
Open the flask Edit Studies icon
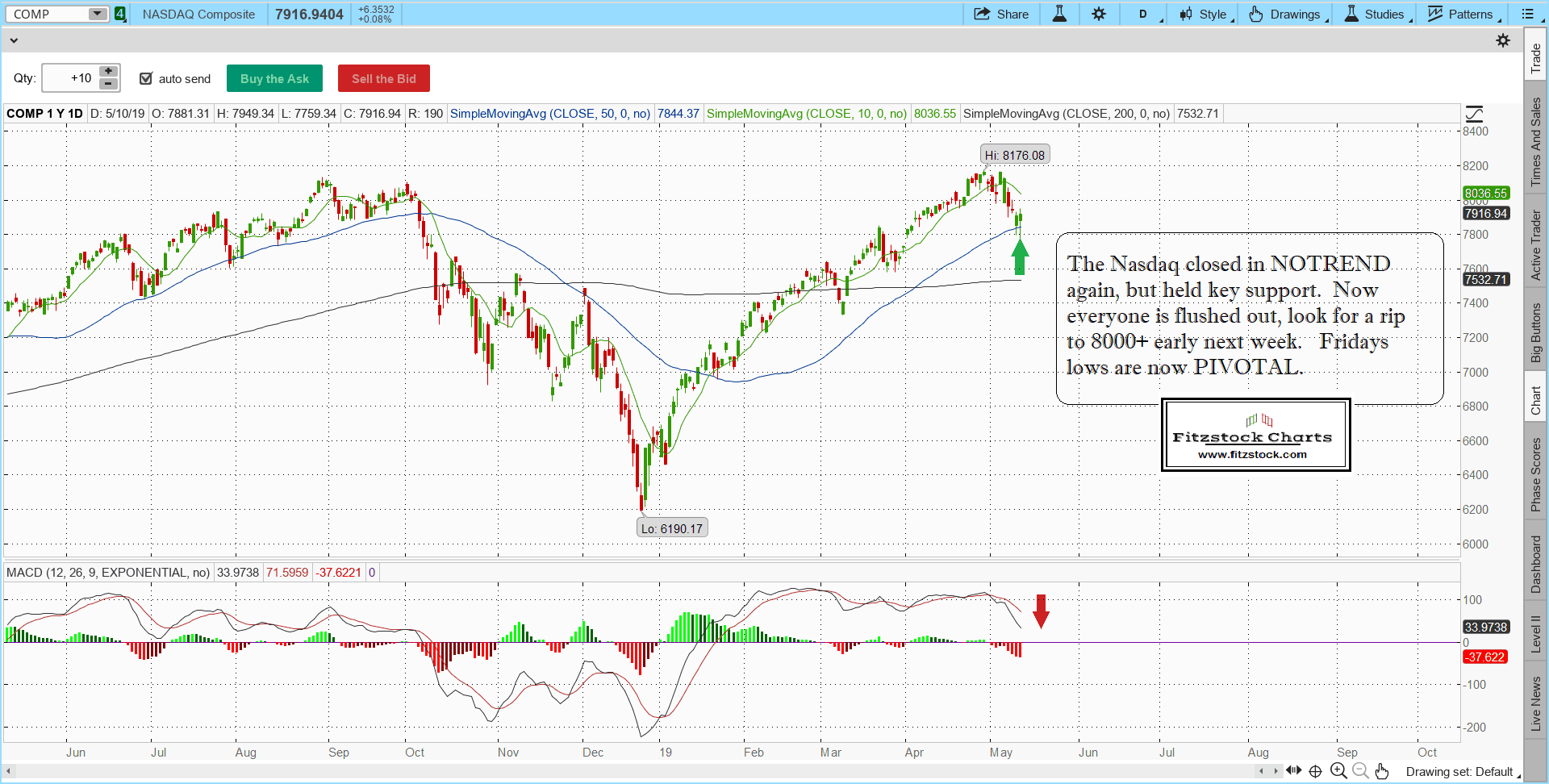click(1059, 14)
